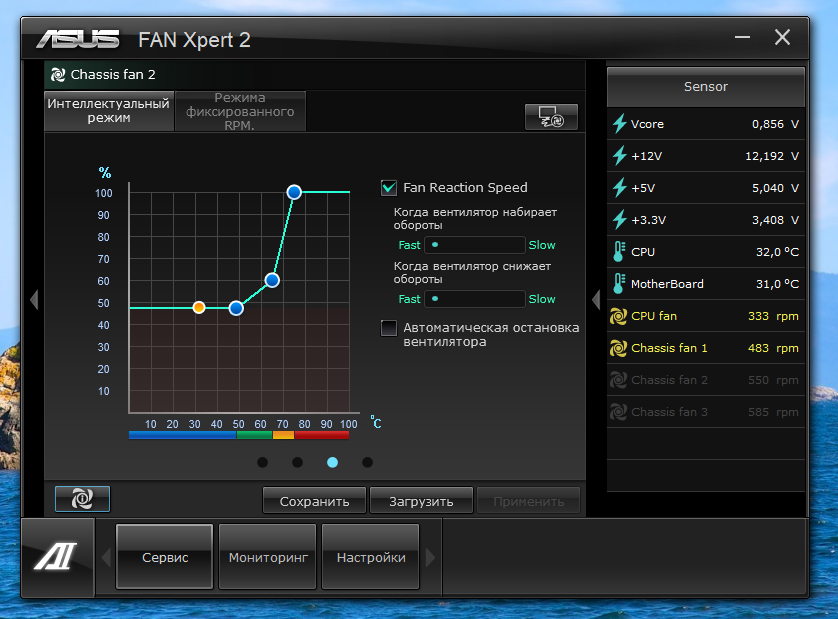
Task: Click the Загрузить button
Action: 421,501
